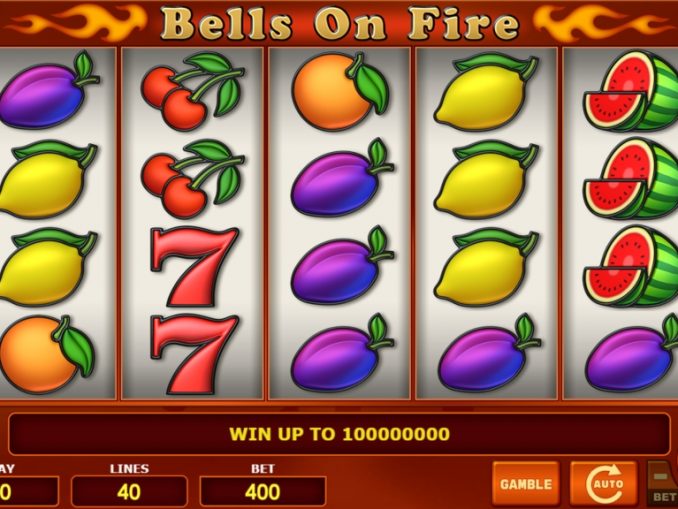Click the upper red seven on reel two
This screenshot has width=678, height=509.
pos(194,267)
